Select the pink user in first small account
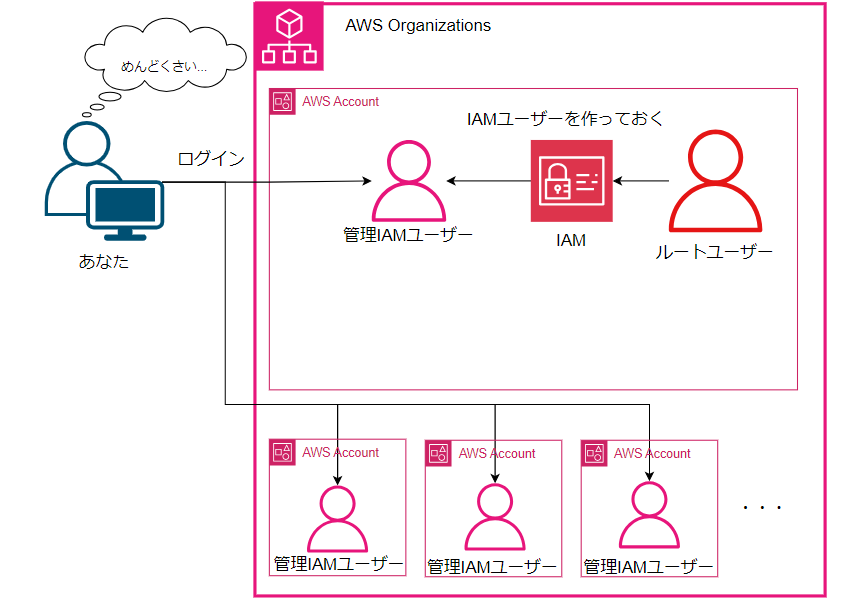The image size is (859, 601). (337, 519)
